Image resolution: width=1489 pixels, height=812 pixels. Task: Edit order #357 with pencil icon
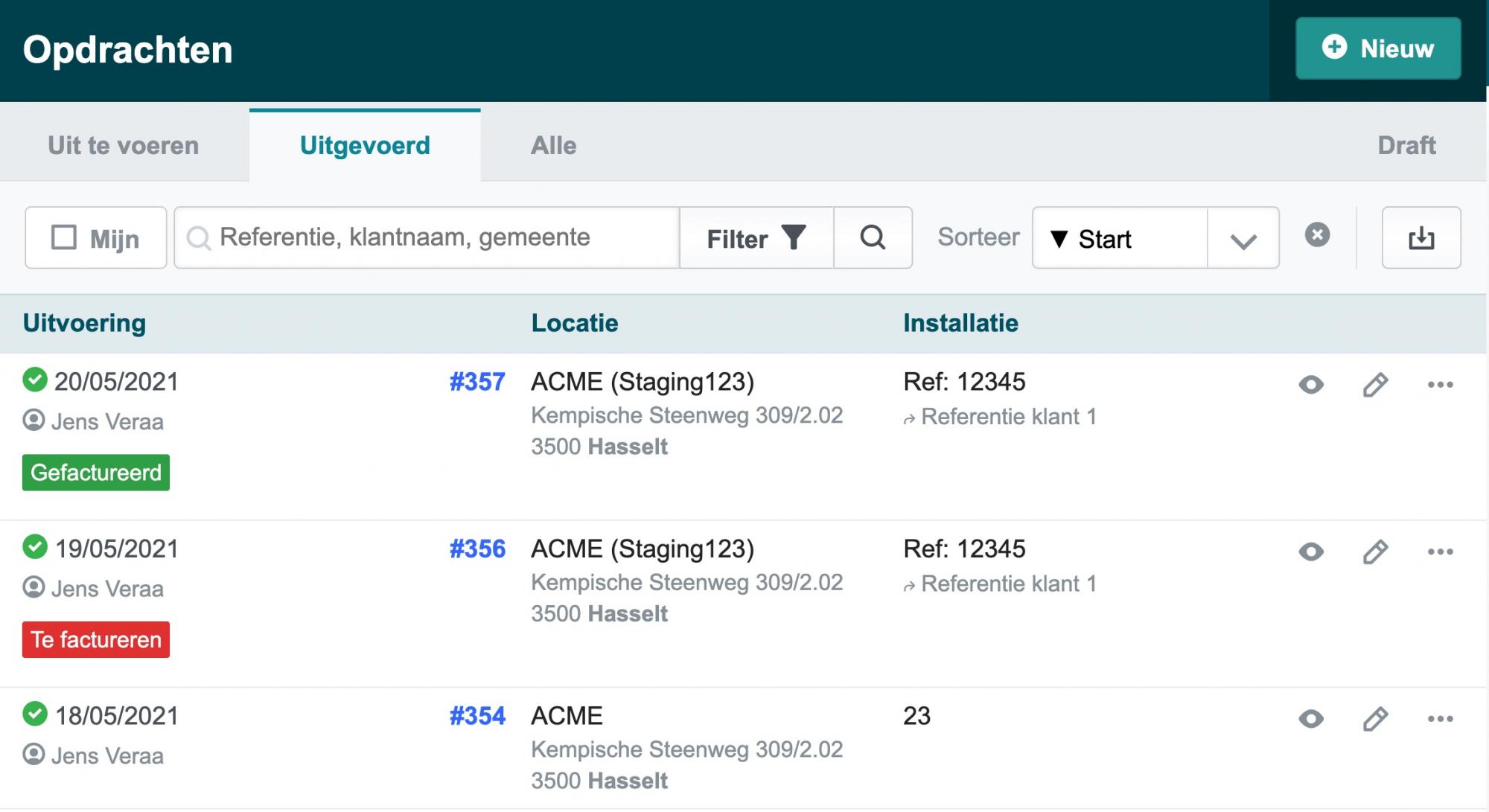(x=1375, y=385)
